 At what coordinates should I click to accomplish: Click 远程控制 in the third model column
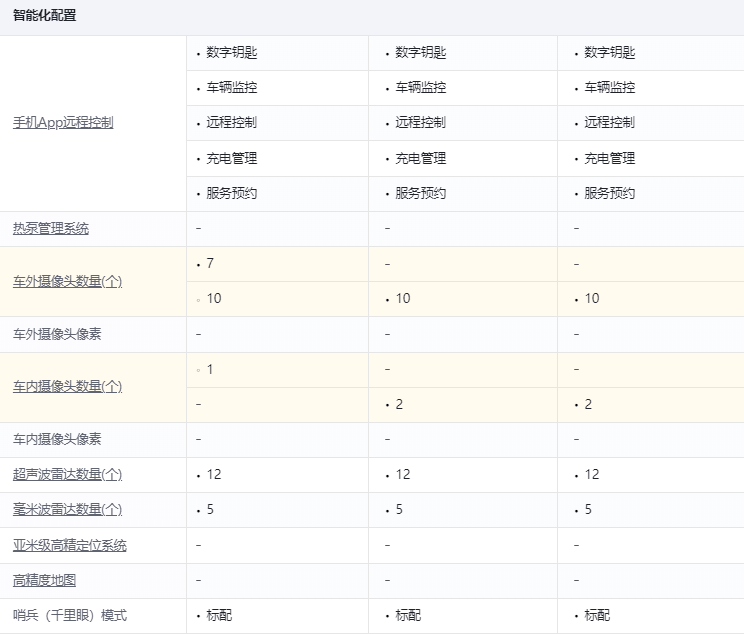pyautogui.click(x=610, y=123)
